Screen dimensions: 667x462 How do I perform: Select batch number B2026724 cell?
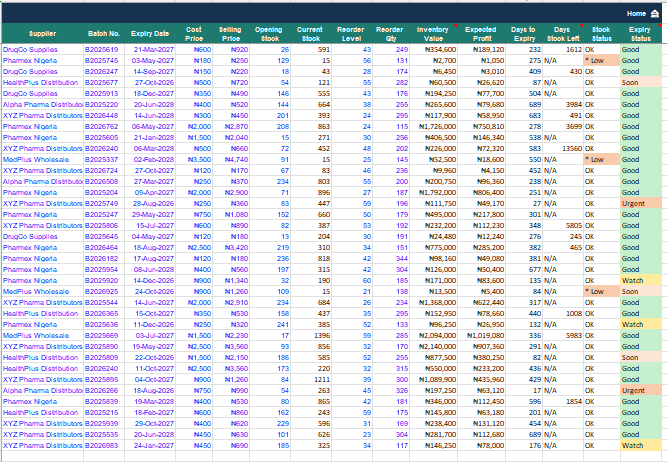click(104, 171)
